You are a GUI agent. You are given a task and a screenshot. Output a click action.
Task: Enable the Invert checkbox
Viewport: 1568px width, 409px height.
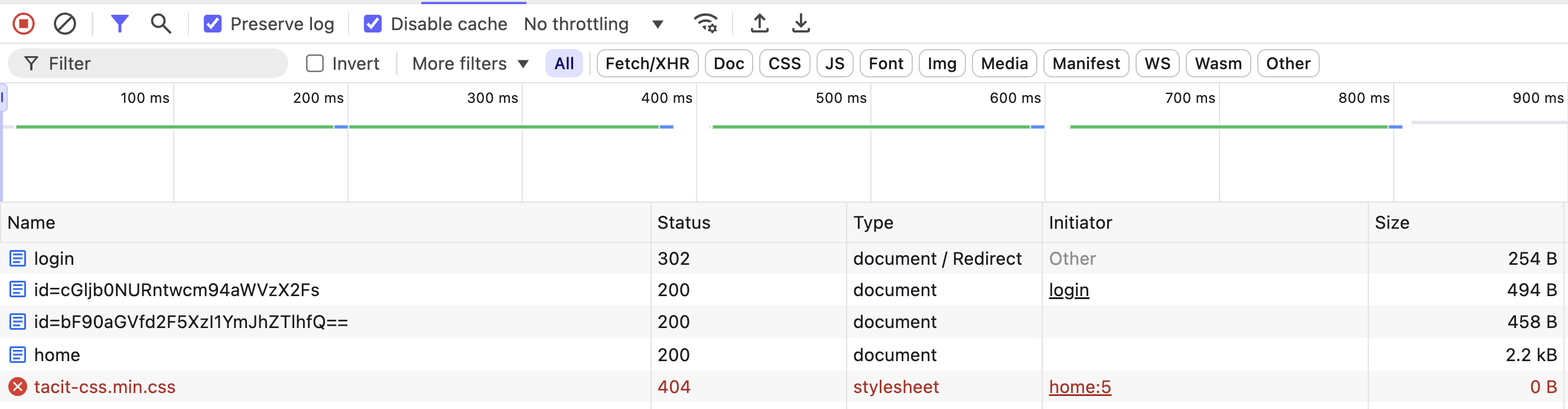point(315,63)
